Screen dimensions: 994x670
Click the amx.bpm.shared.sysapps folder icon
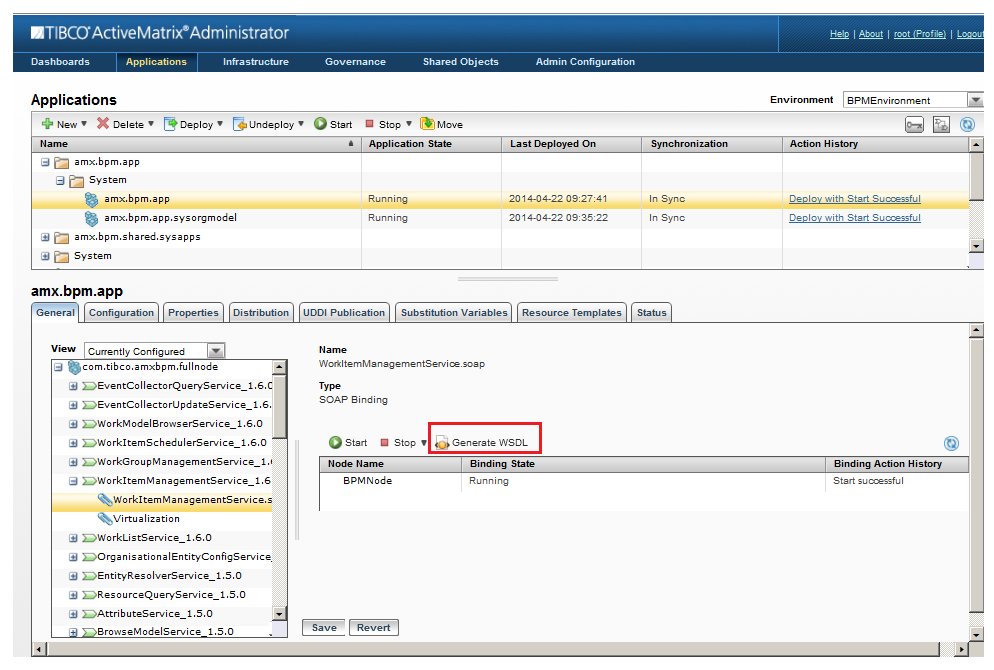tap(61, 238)
